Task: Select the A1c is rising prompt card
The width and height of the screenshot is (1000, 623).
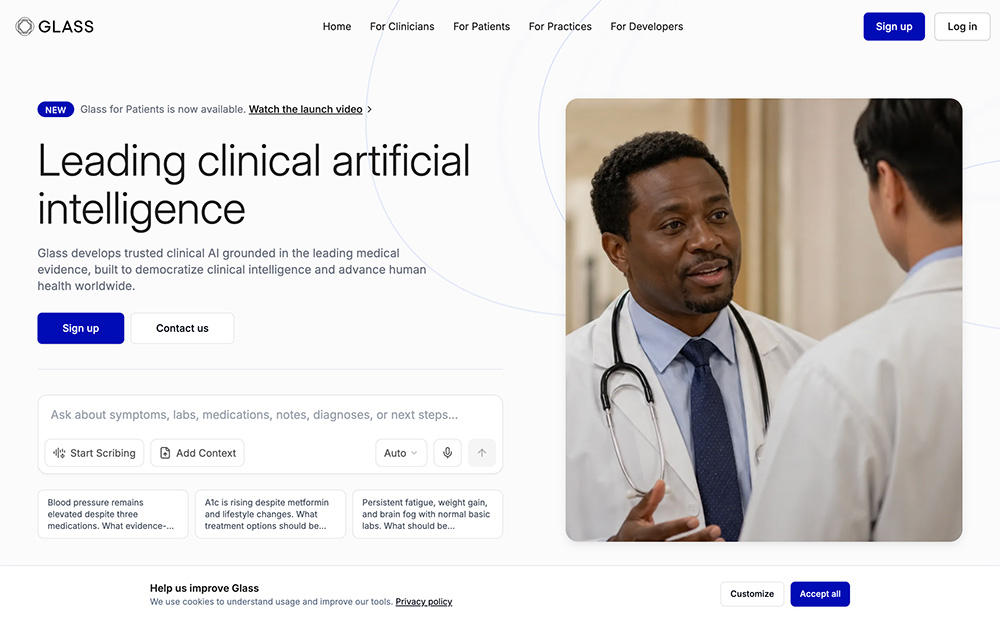Action: coord(270,514)
